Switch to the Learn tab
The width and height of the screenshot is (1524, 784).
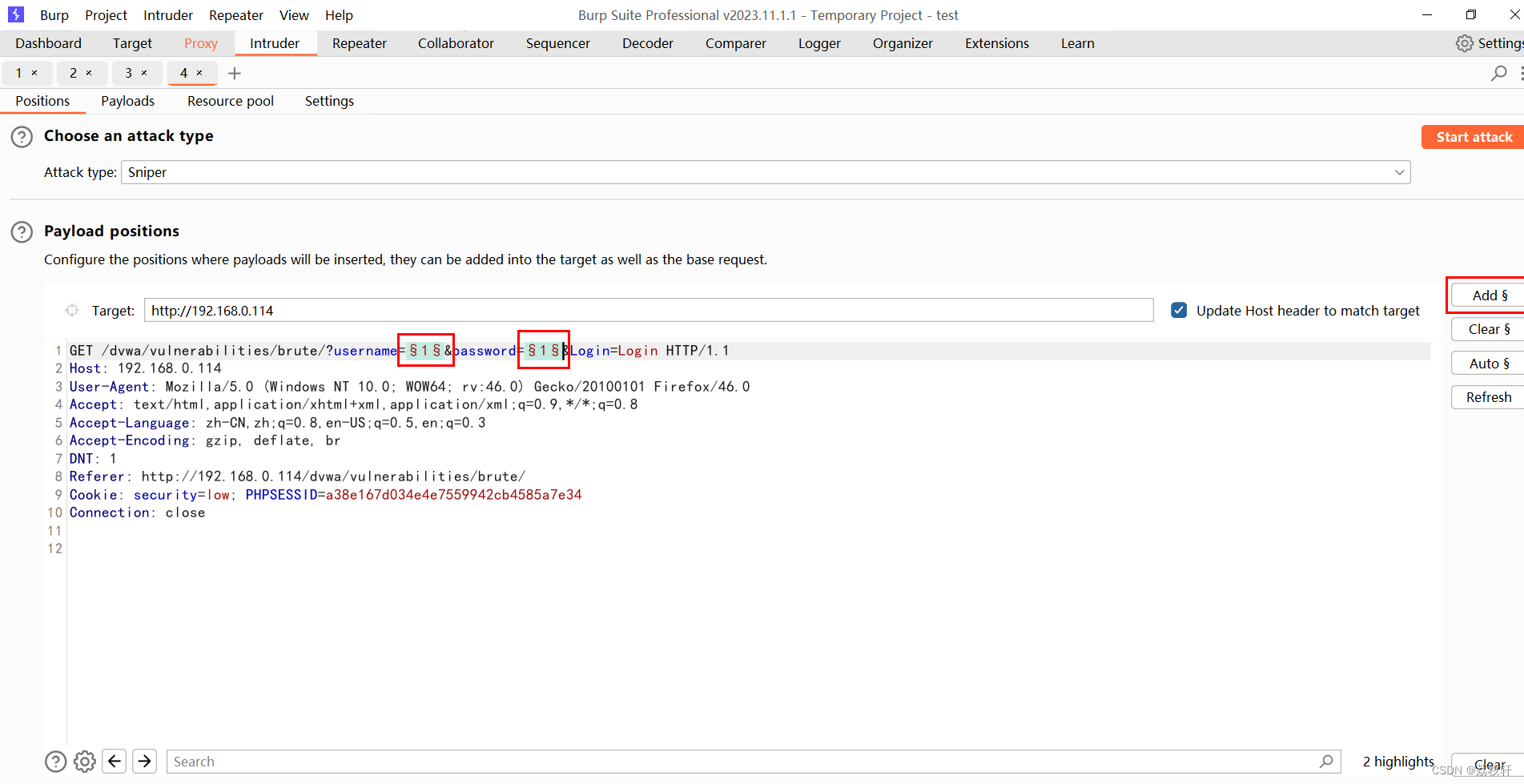(x=1078, y=43)
